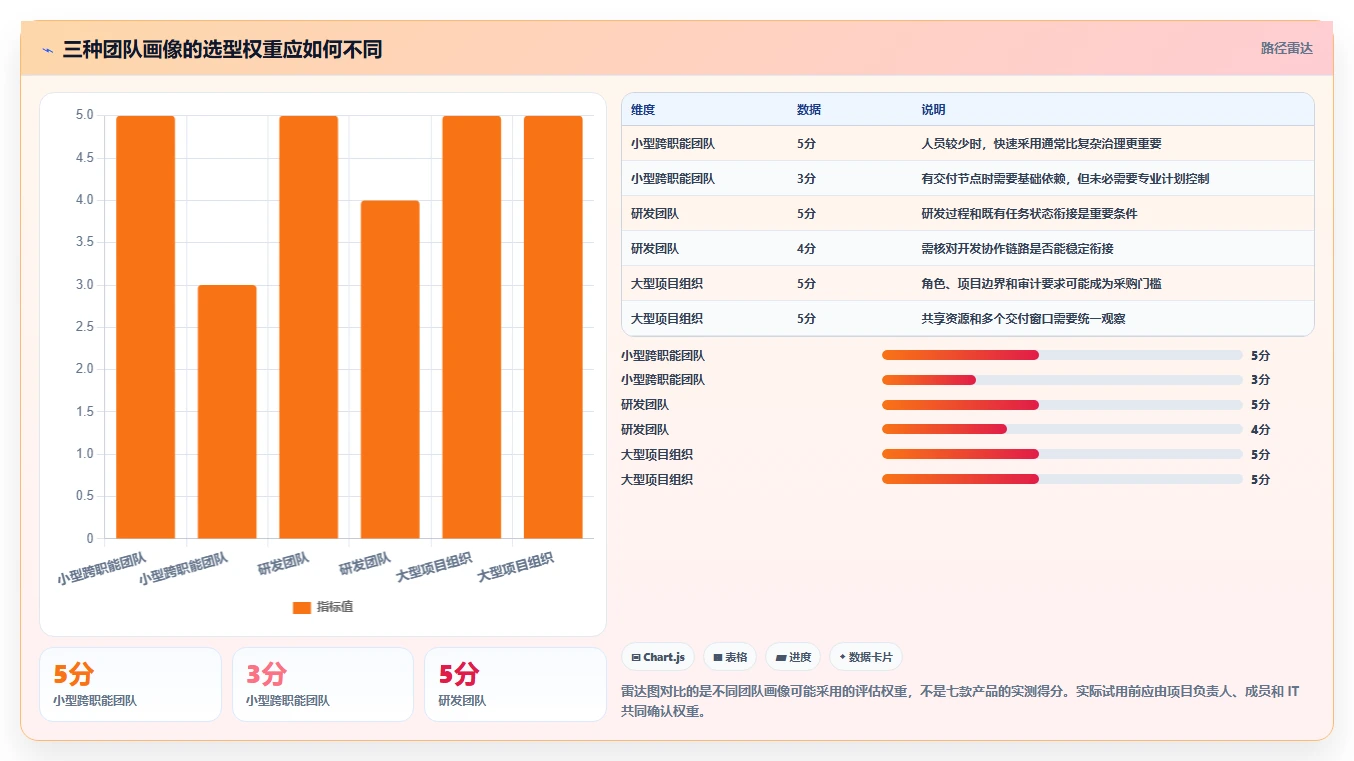The height and width of the screenshot is (761, 1354).
Task: Click the footer note starting with 雷达图对比的是
Action: pos(960,702)
